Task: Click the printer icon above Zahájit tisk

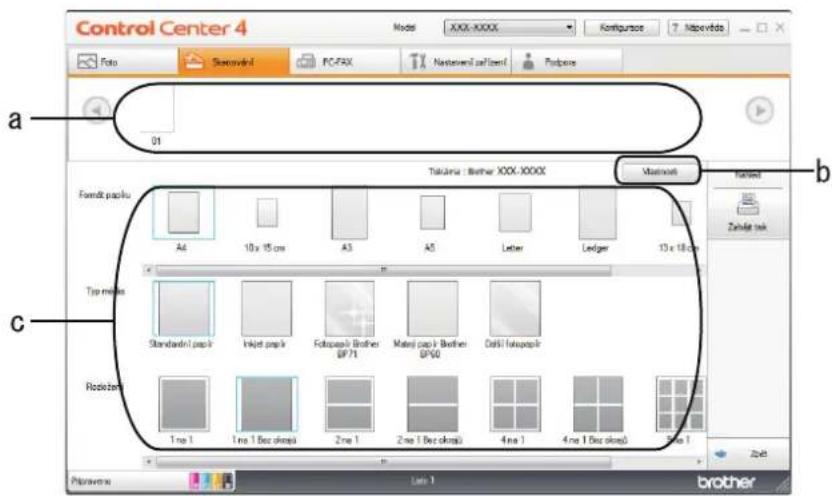Action: coord(748,205)
